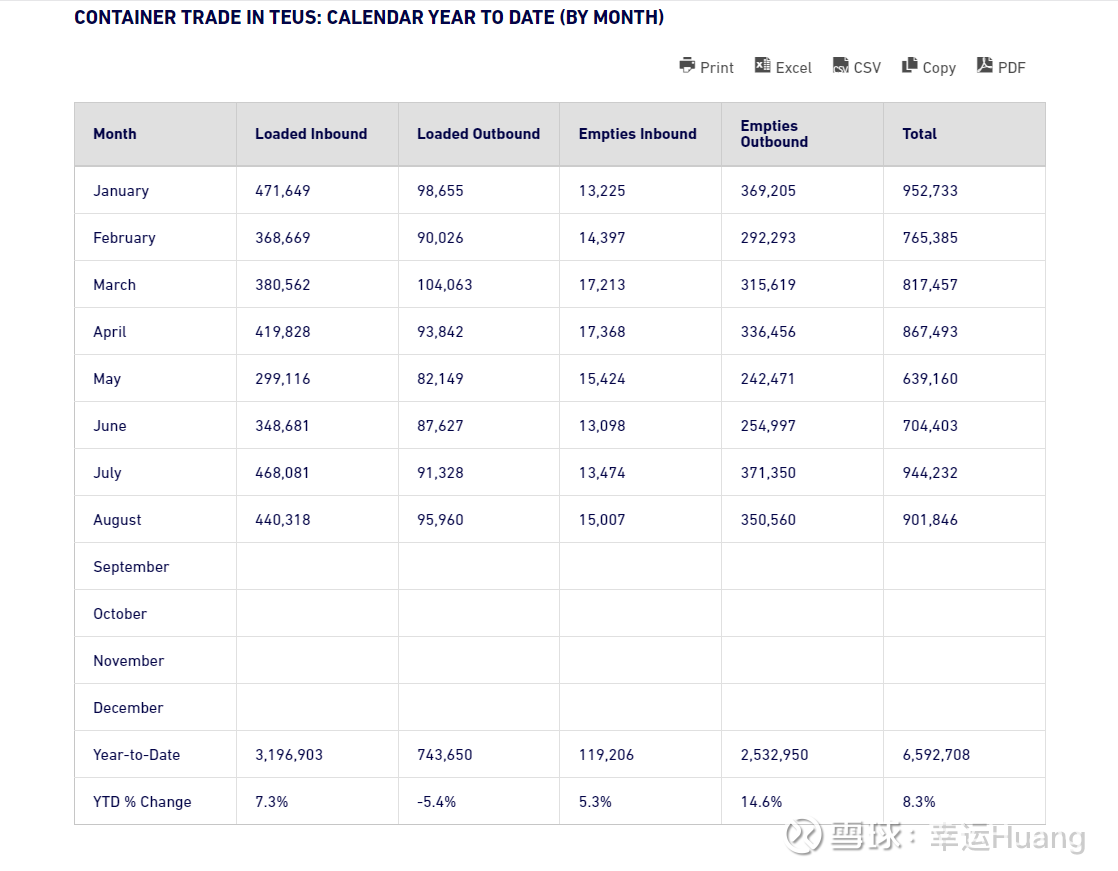The height and width of the screenshot is (871, 1118).
Task: Sort by Total column header
Action: pos(919,134)
